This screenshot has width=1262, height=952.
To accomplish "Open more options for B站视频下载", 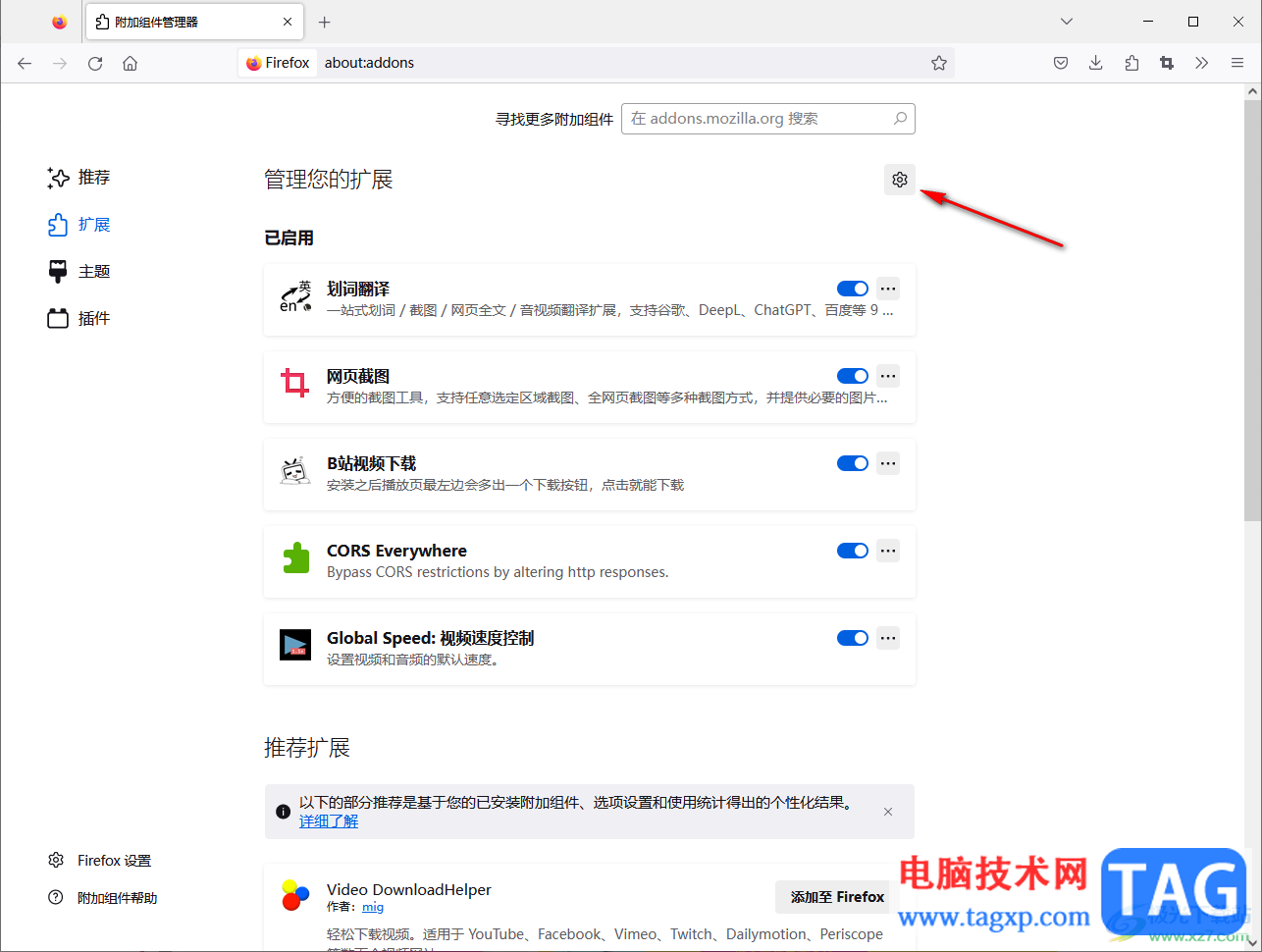I will (888, 463).
